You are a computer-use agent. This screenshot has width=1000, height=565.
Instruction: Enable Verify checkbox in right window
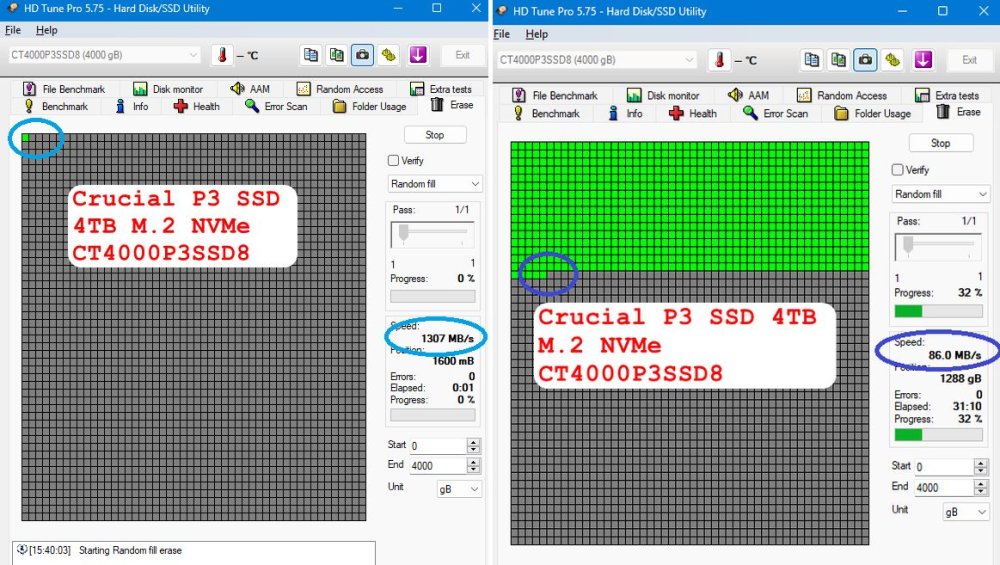pyautogui.click(x=897, y=170)
